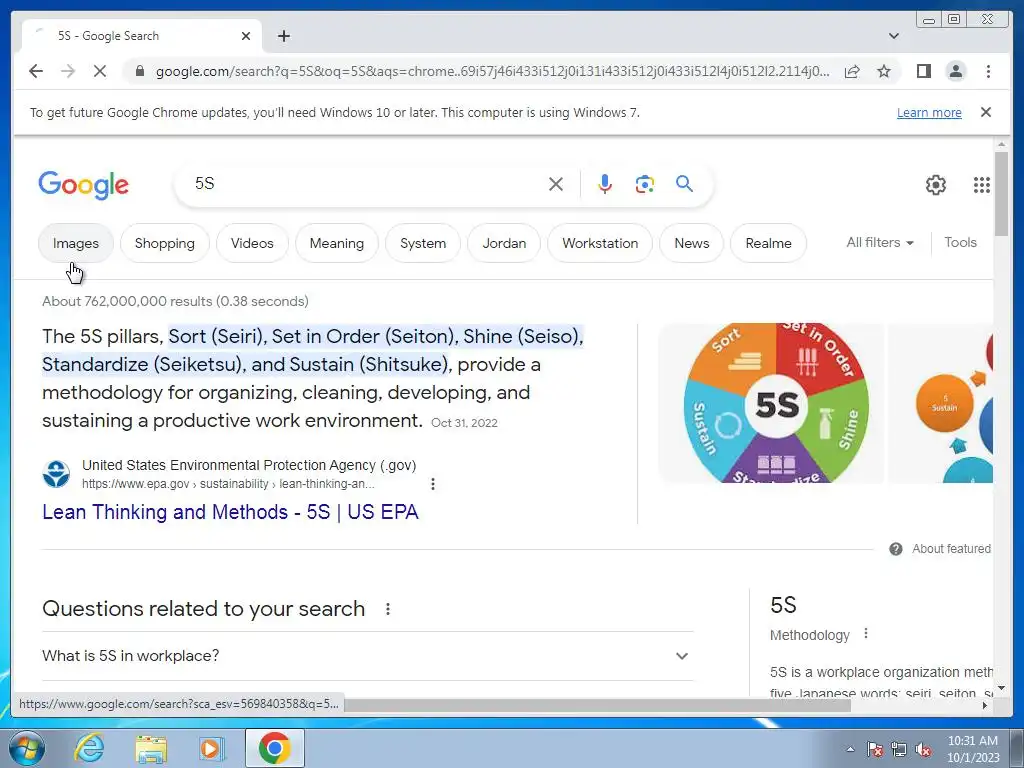Click the muted volume tray icon

(923, 750)
